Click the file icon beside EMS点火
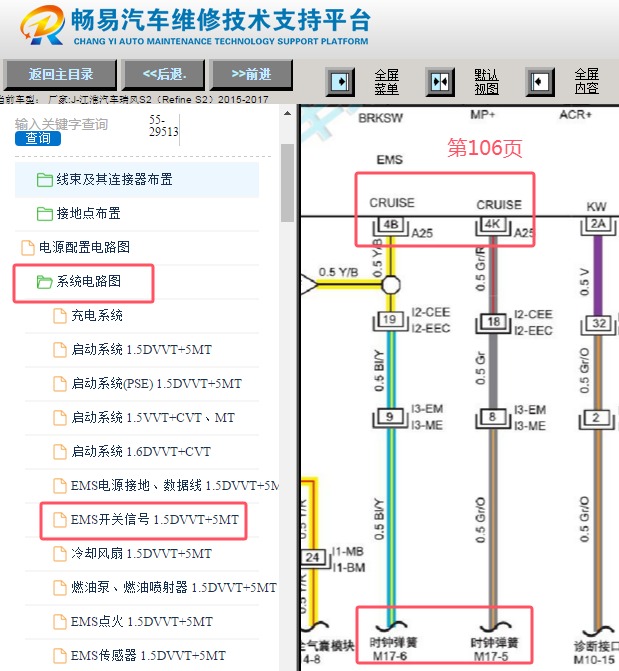Viewport: 619px width, 671px height. tap(60, 621)
